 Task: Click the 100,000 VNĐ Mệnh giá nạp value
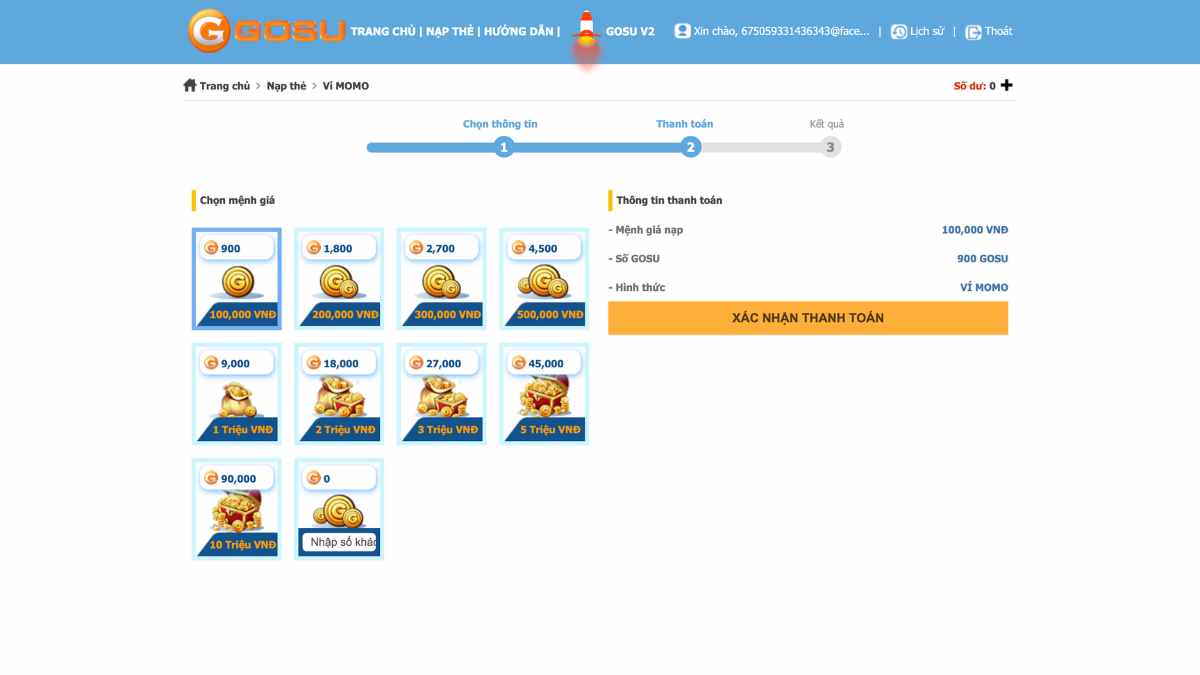pyautogui.click(x=975, y=230)
